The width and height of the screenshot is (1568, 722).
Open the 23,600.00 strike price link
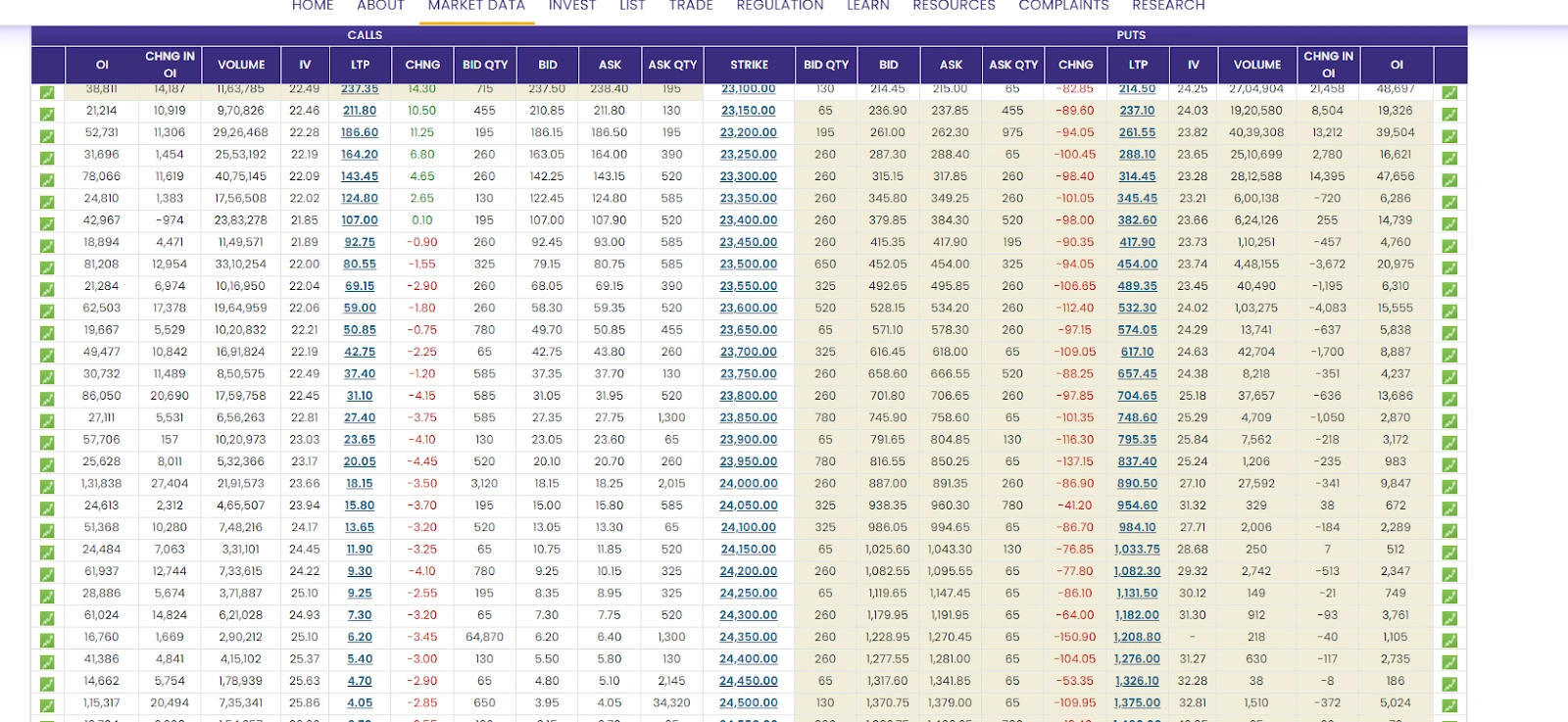pyautogui.click(x=748, y=308)
